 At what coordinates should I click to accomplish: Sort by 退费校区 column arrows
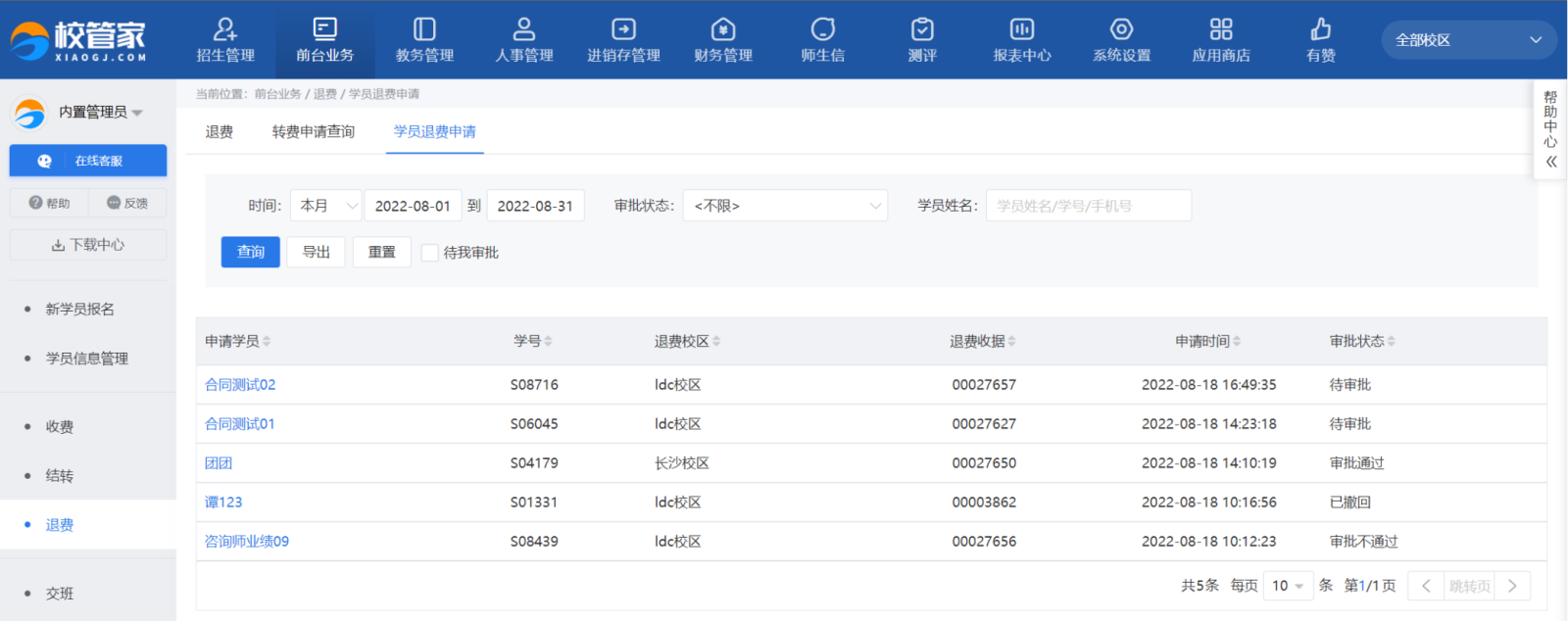coord(716,341)
